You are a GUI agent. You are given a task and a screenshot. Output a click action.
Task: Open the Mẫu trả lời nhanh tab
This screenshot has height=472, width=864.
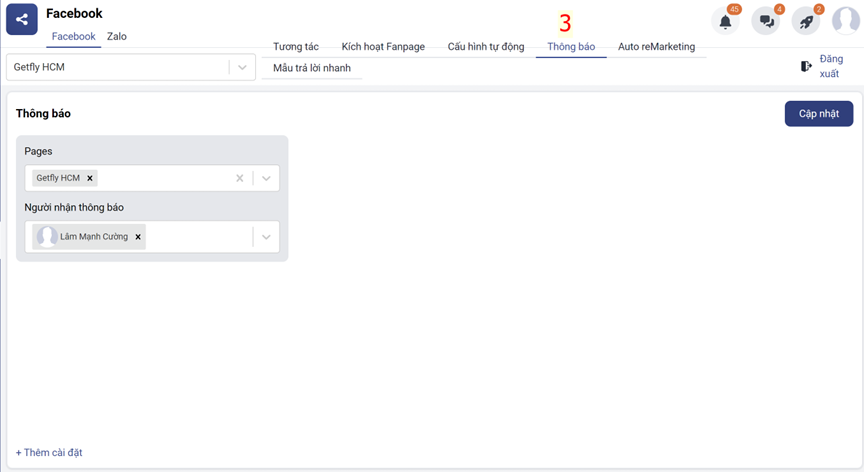[312, 68]
